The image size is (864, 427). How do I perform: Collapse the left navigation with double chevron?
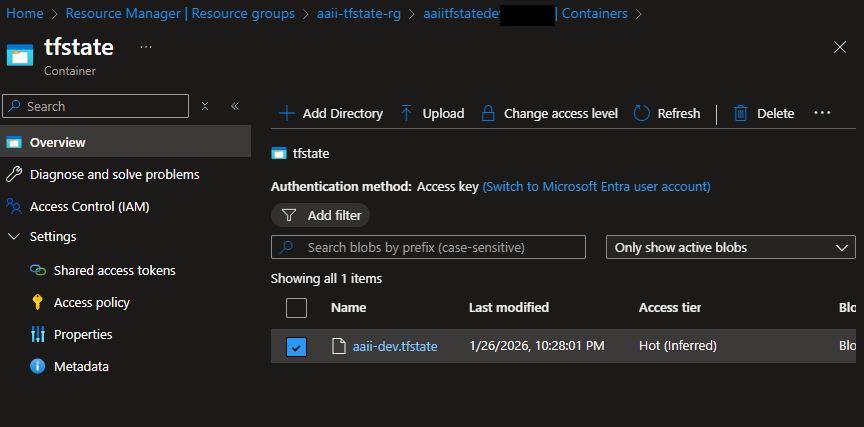[235, 106]
